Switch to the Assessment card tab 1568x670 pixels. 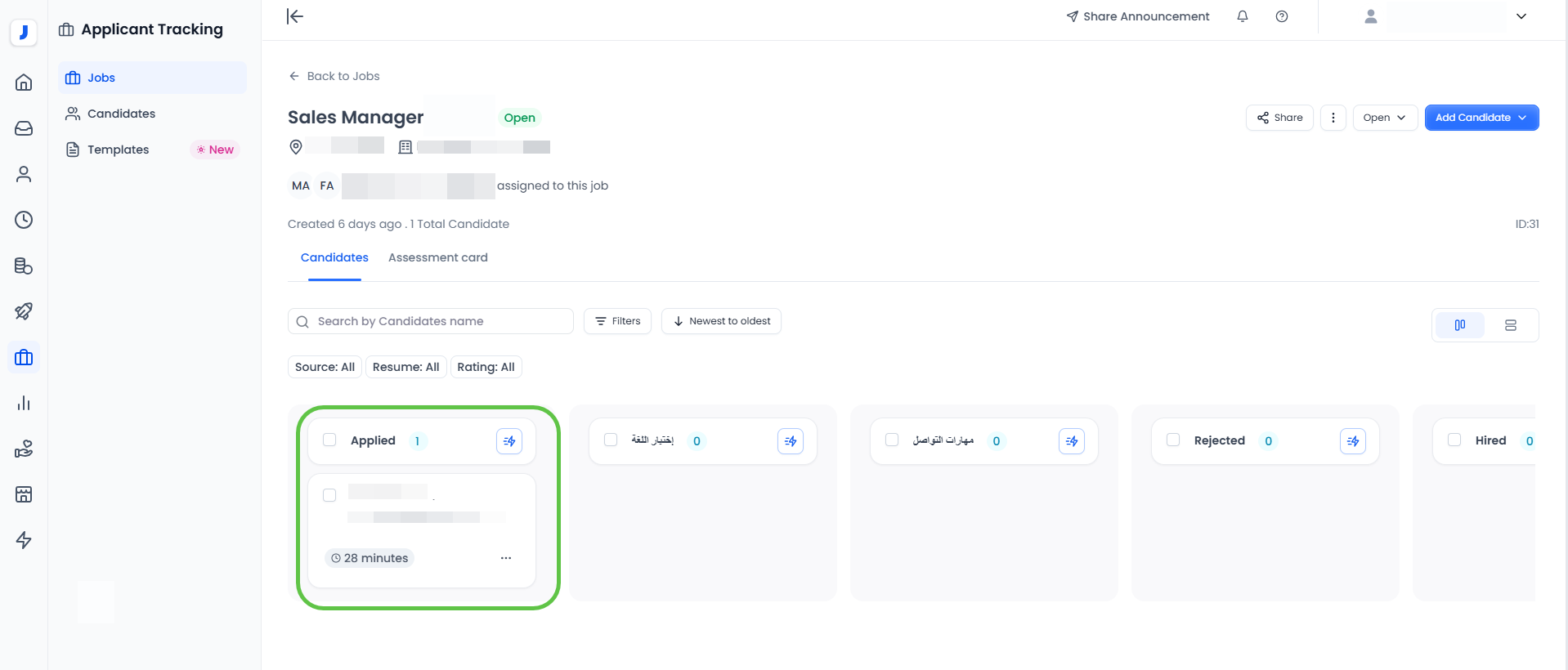tap(437, 257)
